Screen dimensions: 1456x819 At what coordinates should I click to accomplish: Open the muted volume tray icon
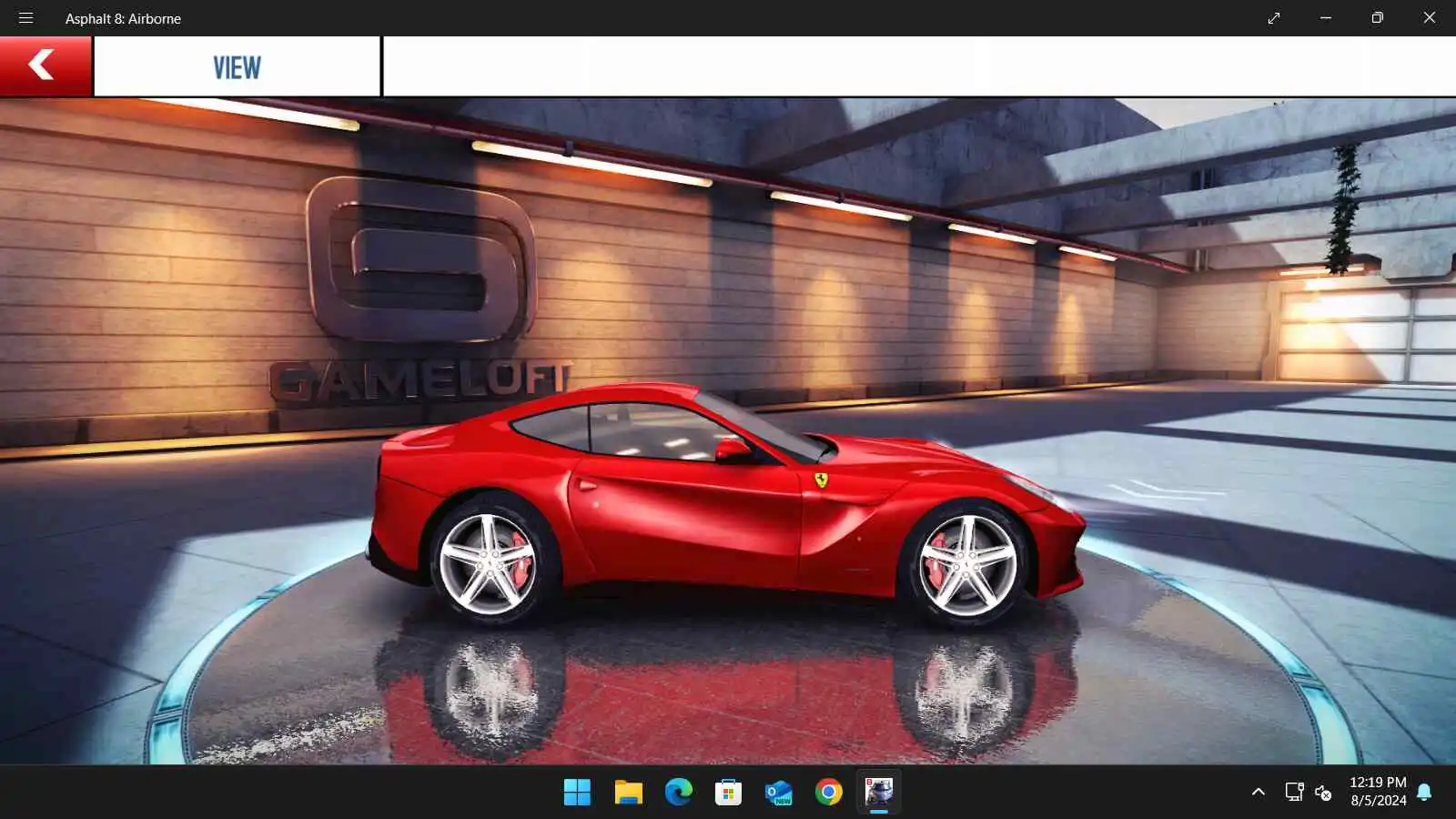pos(1323,793)
